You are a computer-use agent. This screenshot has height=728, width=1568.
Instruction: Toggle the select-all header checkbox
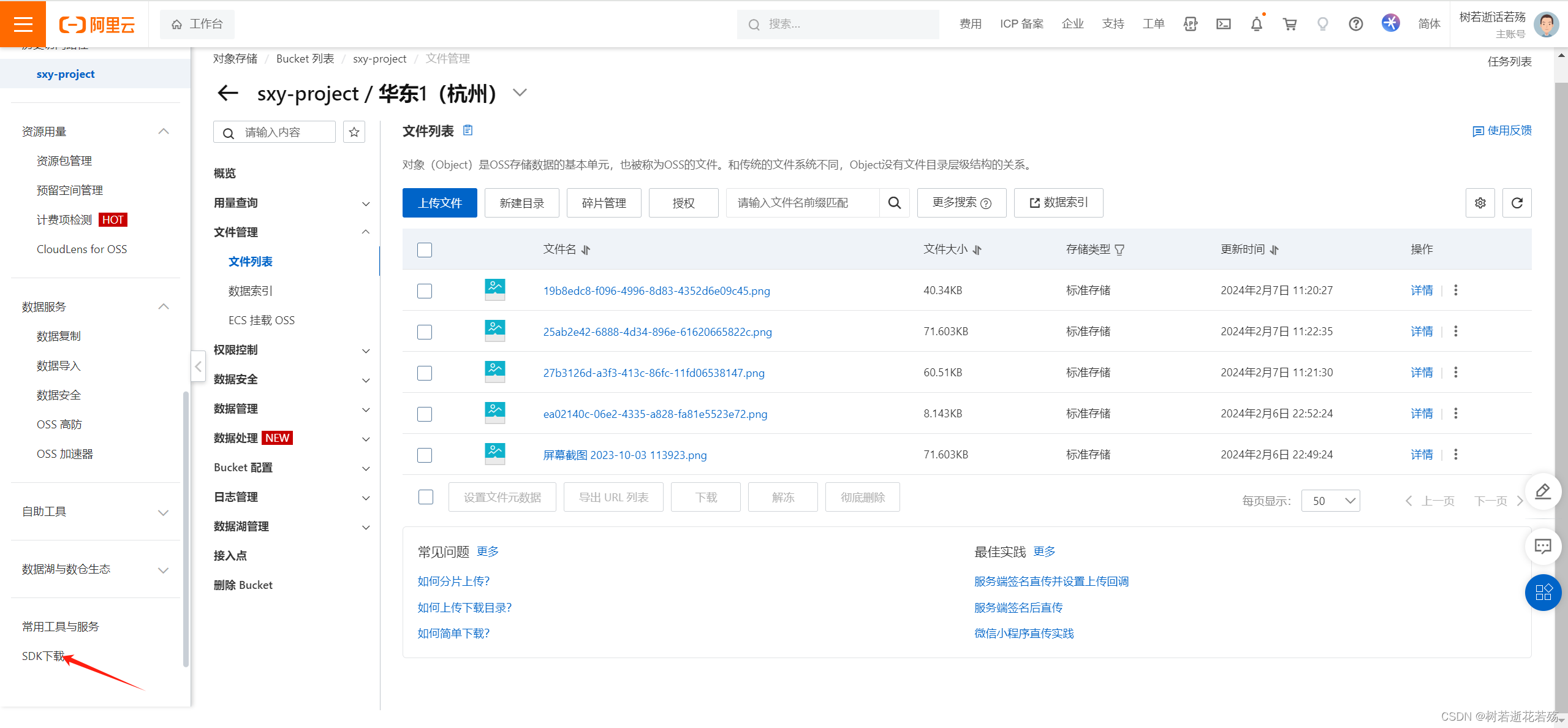click(425, 250)
